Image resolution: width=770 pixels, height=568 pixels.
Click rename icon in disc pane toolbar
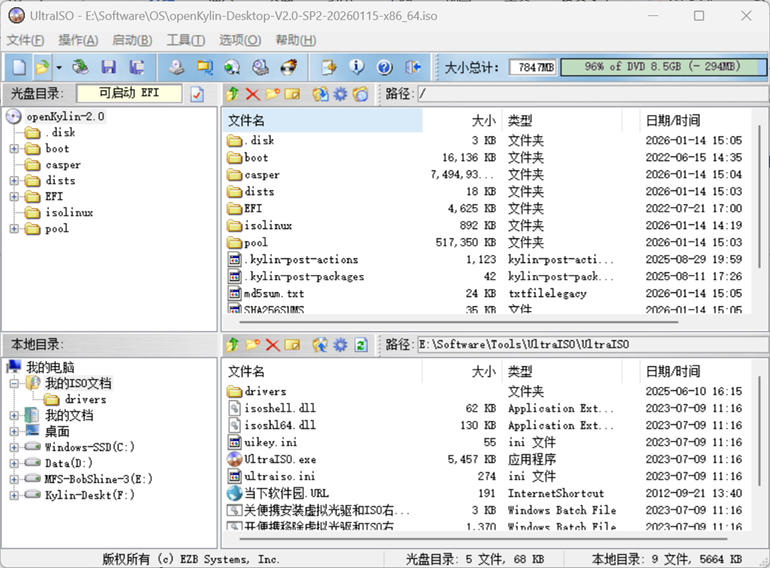(292, 94)
